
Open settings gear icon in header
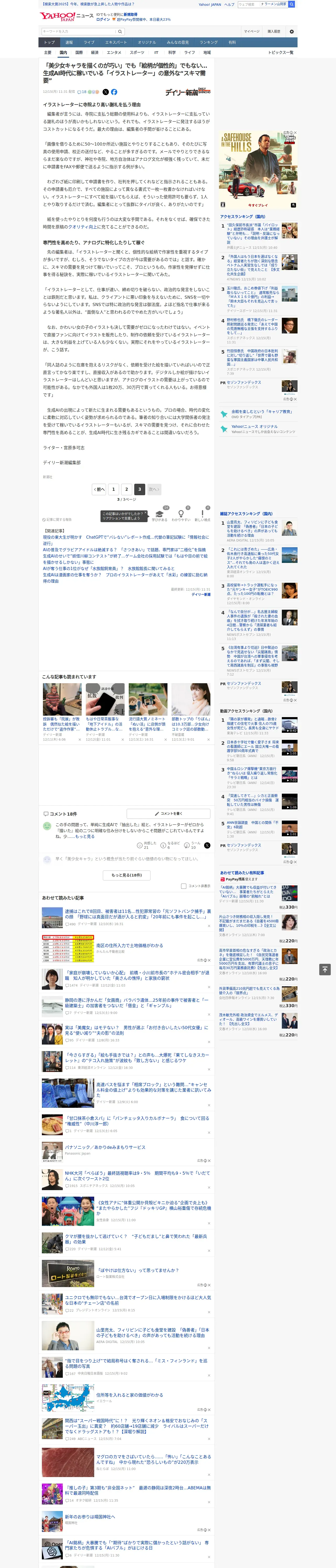[292, 32]
